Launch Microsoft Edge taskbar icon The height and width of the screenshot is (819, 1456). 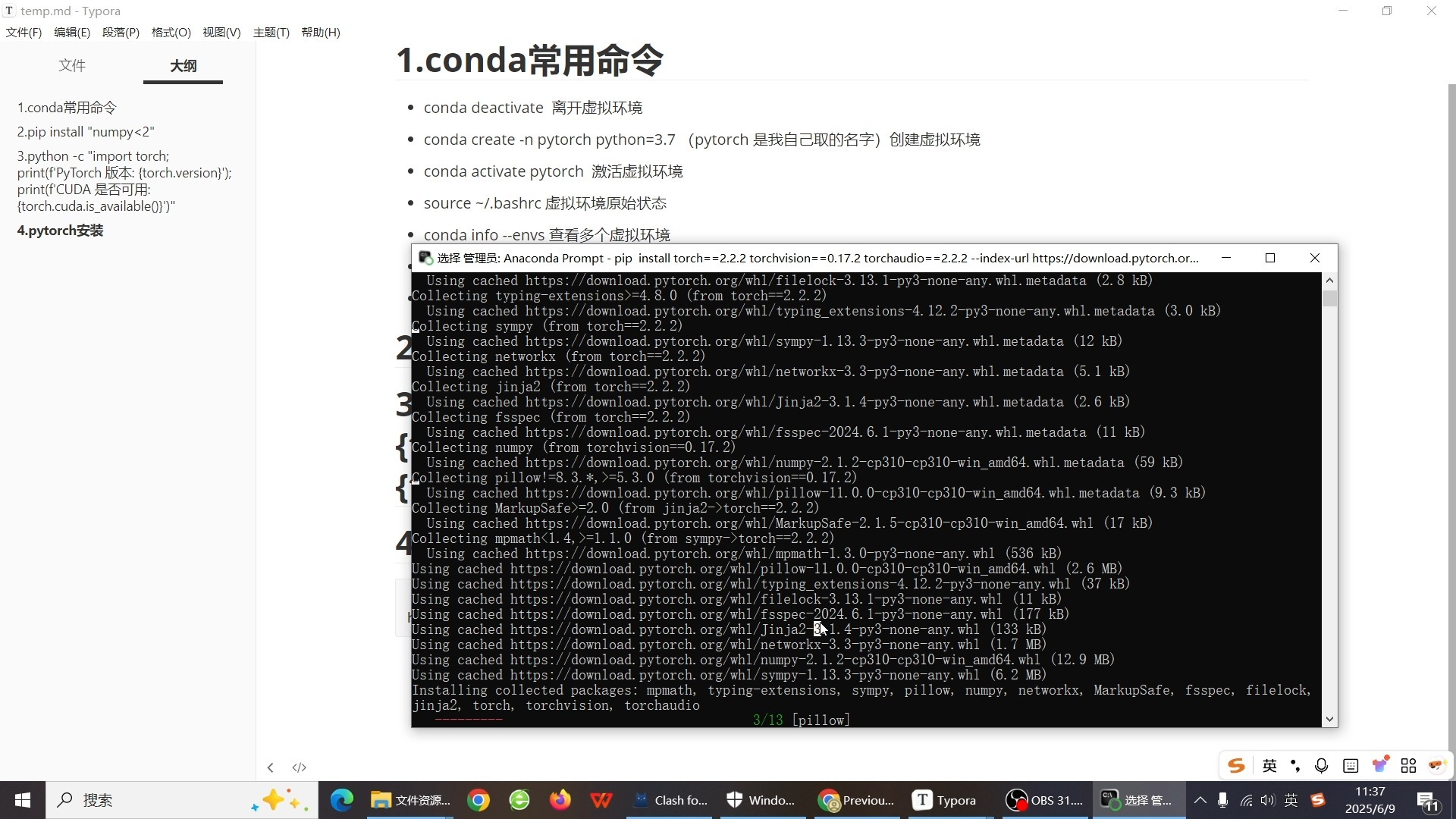point(342,801)
